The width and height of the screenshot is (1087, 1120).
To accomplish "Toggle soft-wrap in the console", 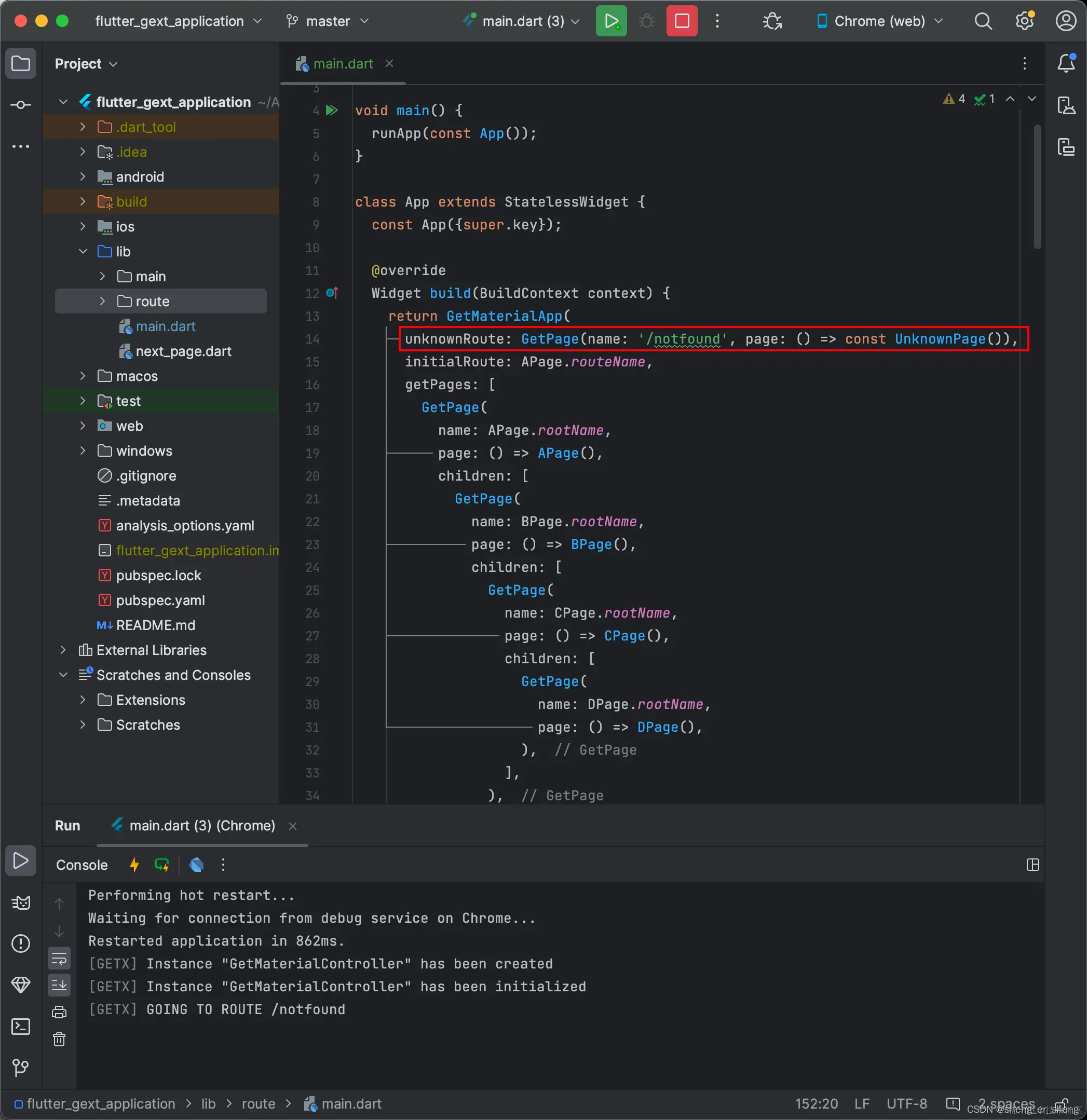I will tap(59, 958).
